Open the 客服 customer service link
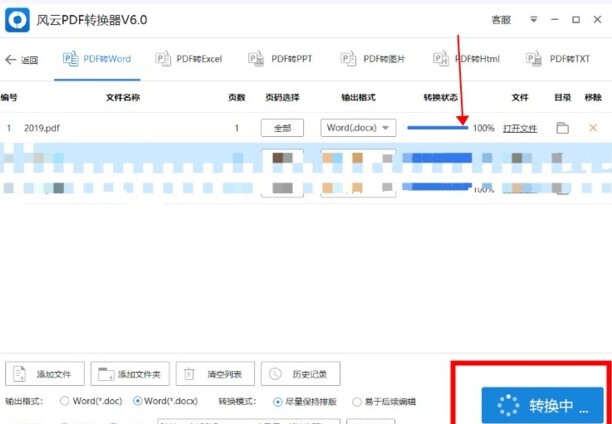The width and height of the screenshot is (612, 424). (x=501, y=20)
